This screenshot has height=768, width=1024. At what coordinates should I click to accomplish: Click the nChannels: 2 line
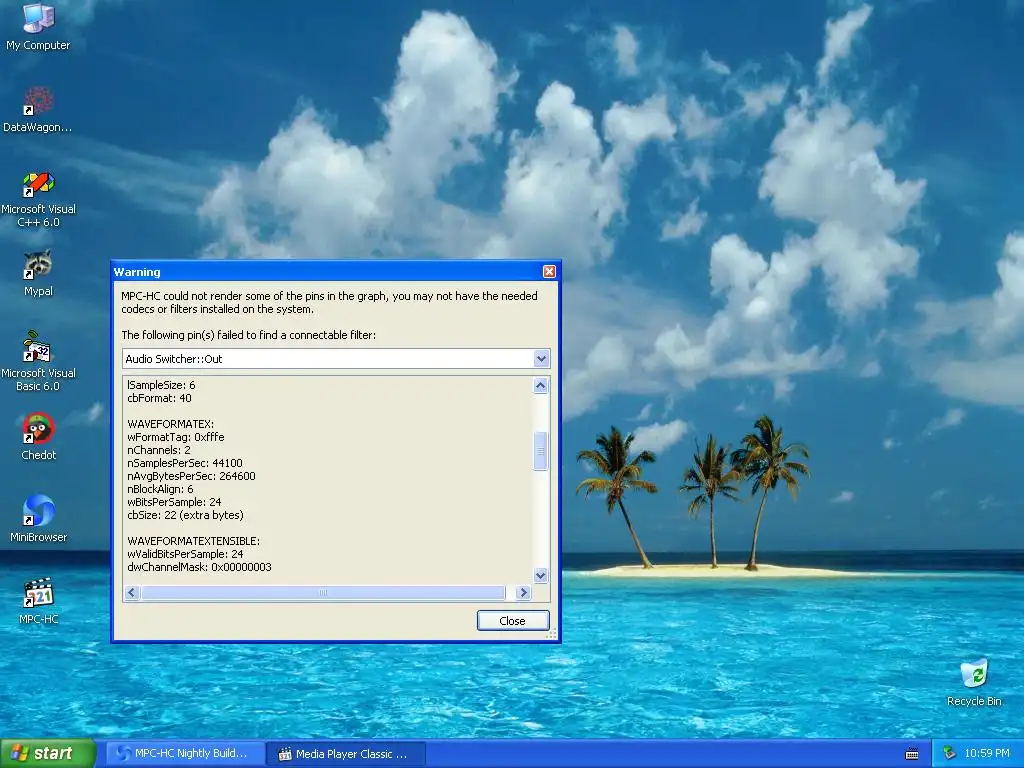159,450
